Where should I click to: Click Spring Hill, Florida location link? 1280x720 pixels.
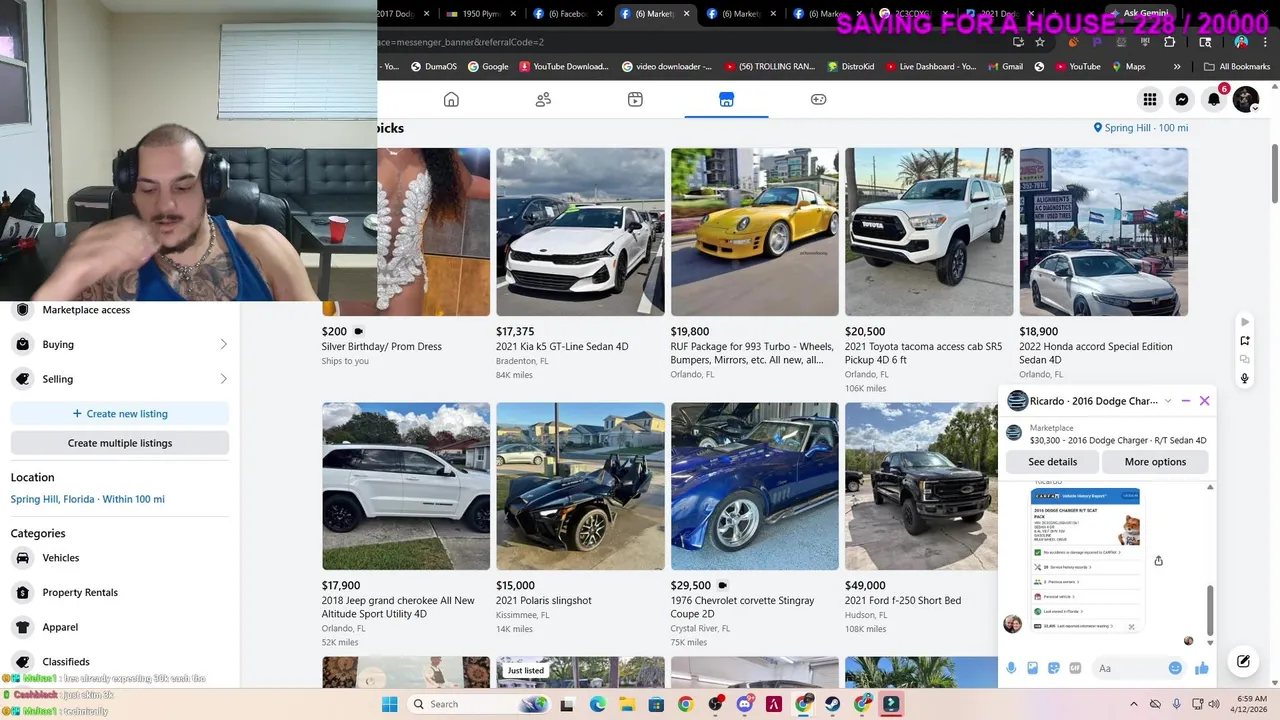tap(87, 499)
